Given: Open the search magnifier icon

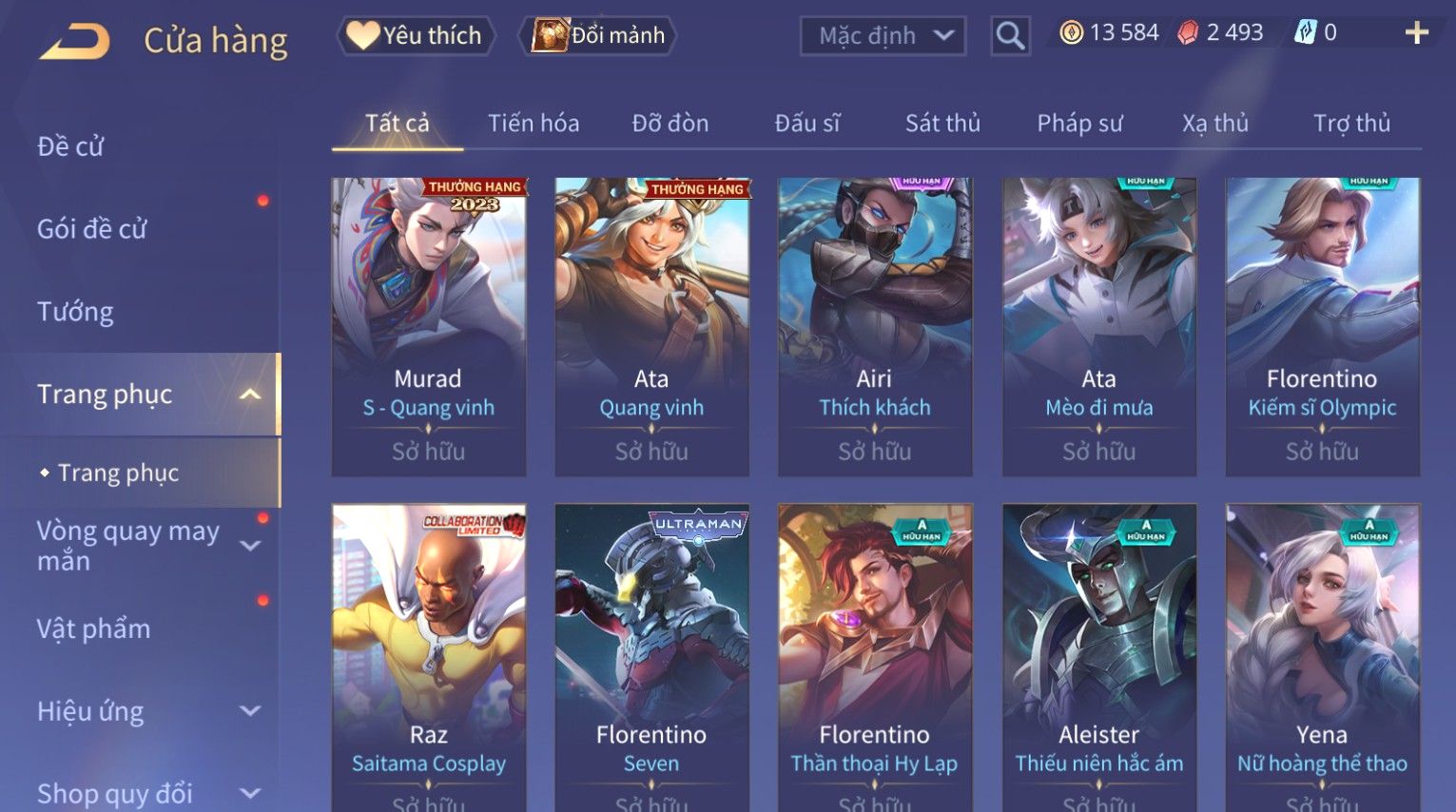Looking at the screenshot, I should click(x=1010, y=36).
